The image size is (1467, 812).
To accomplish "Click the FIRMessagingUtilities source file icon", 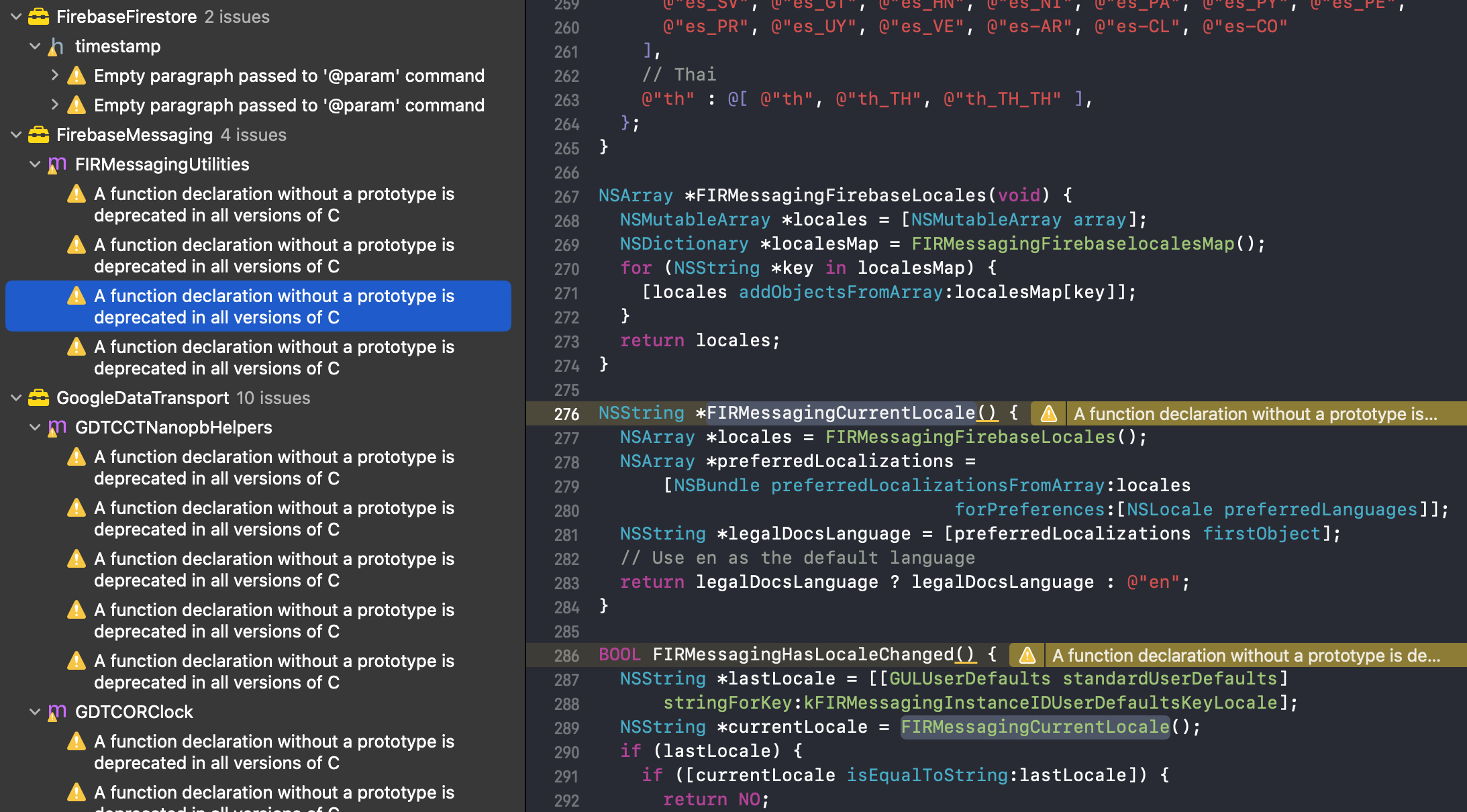I will coord(57,164).
